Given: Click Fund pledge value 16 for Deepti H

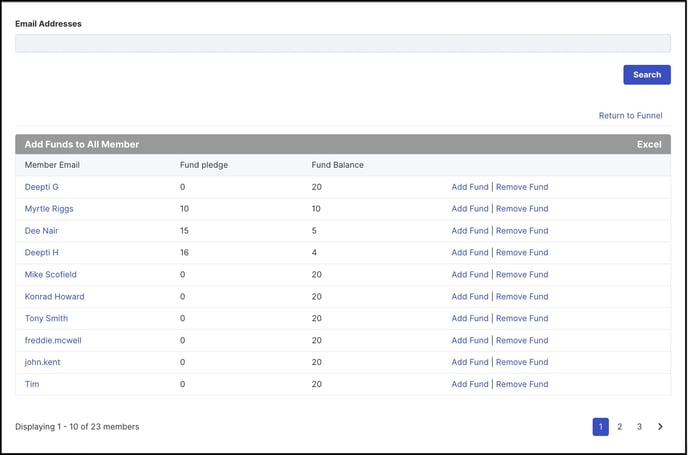Looking at the screenshot, I should pos(184,252).
